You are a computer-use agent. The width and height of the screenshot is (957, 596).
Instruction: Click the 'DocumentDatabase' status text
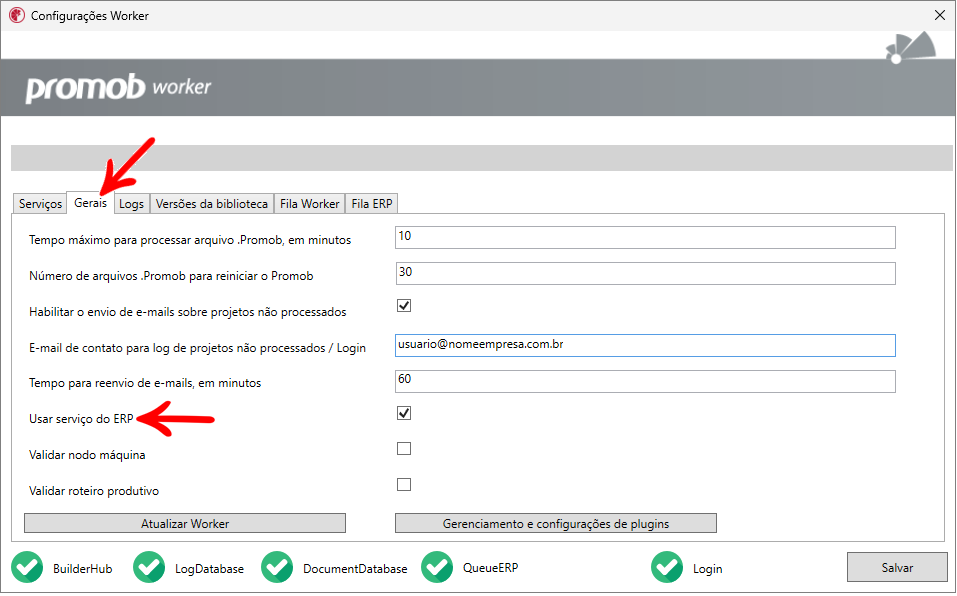[355, 569]
